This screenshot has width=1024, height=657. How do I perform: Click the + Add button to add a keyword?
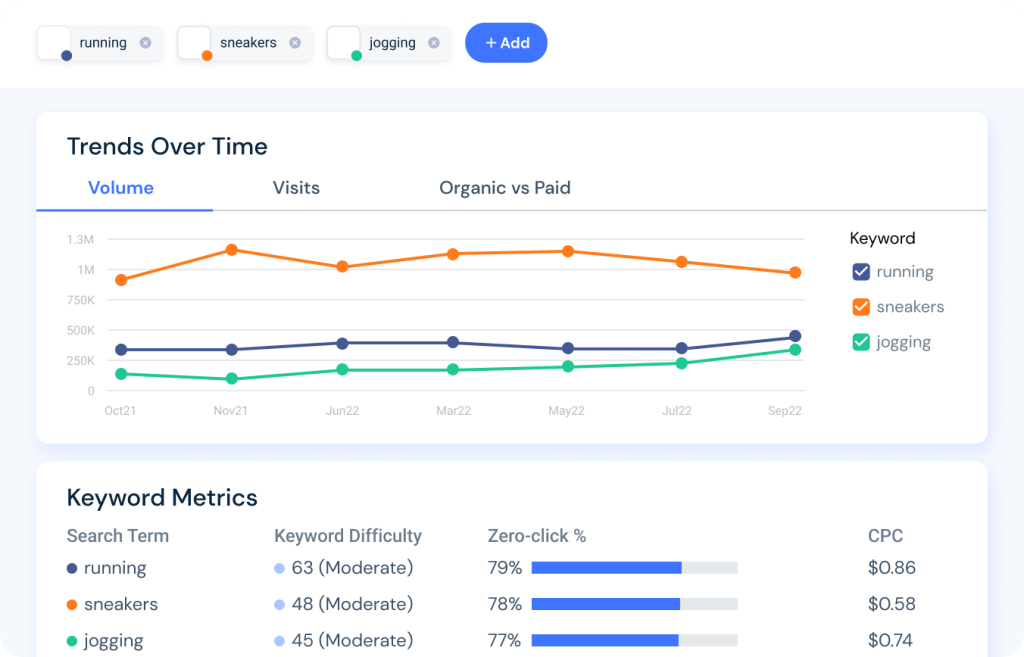(x=506, y=43)
